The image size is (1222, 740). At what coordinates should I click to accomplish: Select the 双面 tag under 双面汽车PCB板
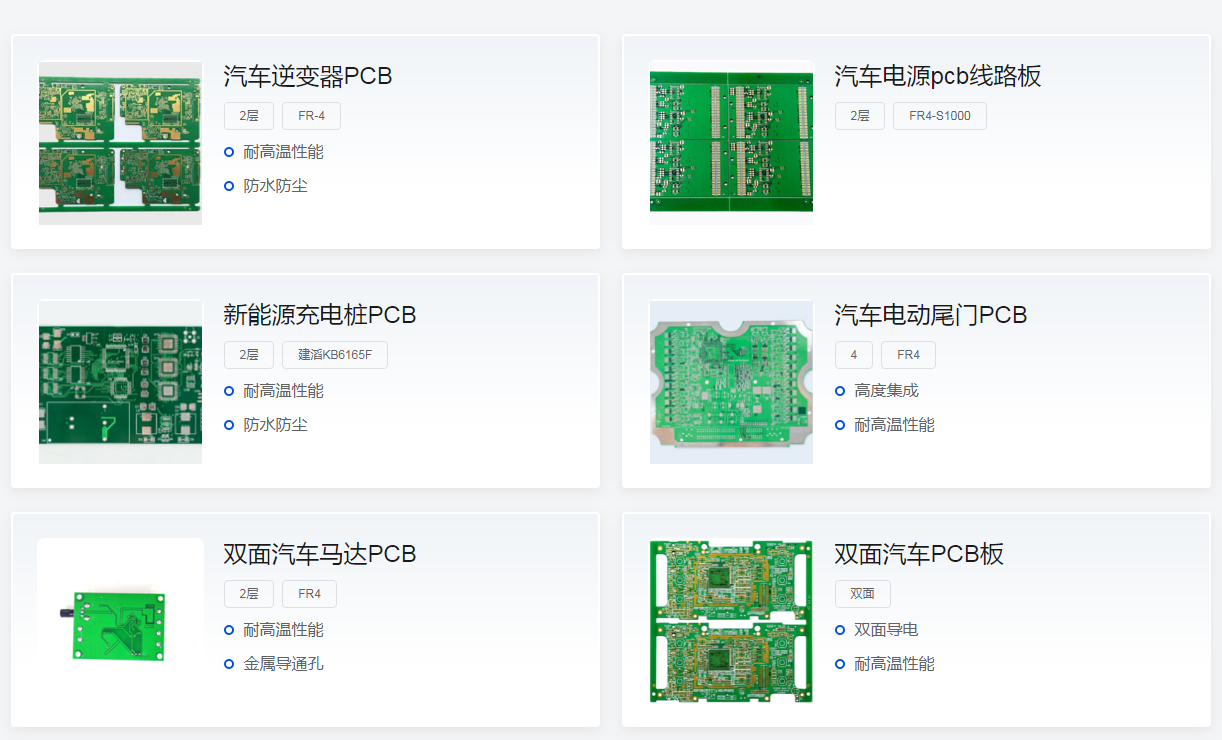coord(863,594)
